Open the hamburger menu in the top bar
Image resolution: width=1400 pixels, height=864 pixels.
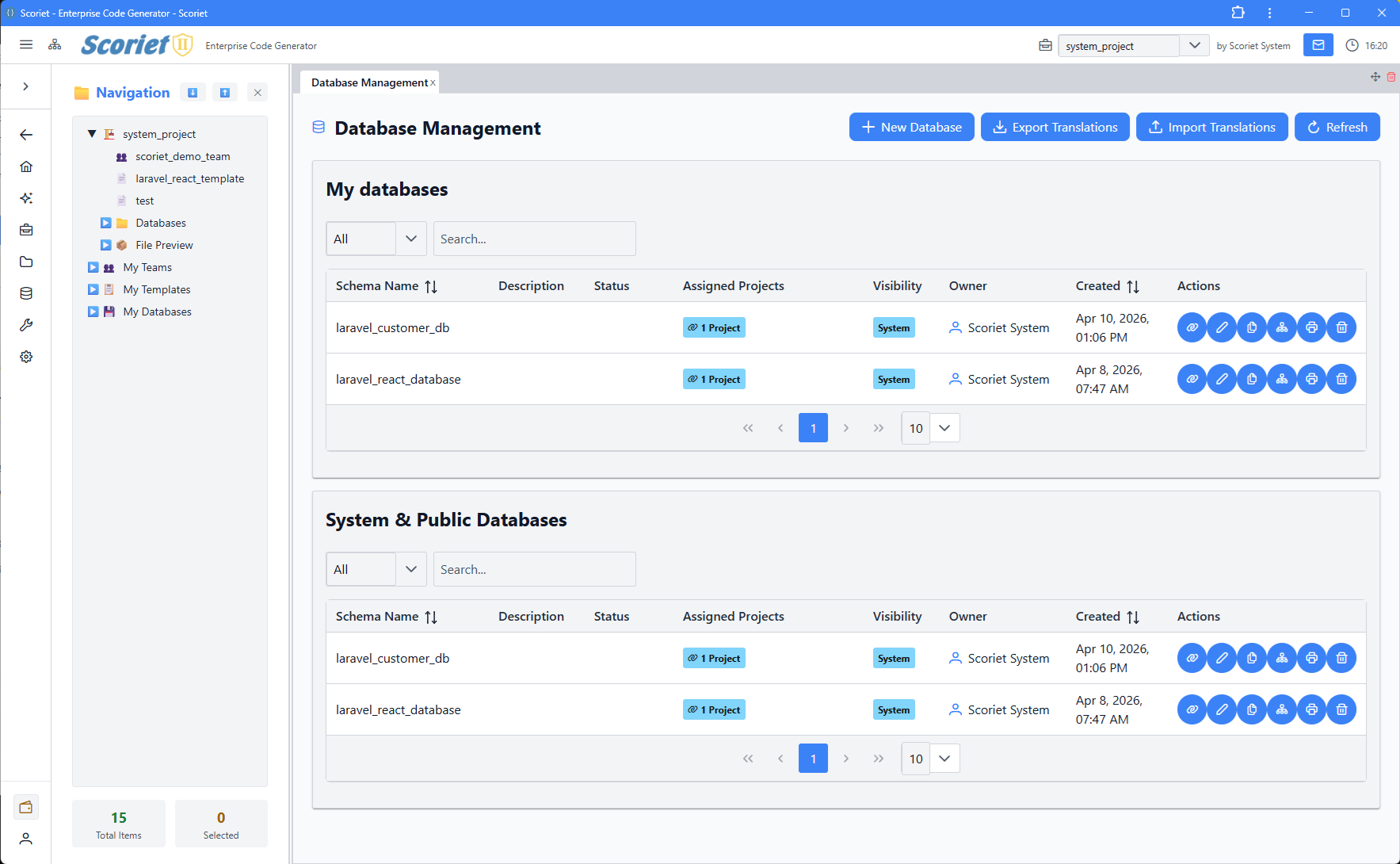click(26, 44)
